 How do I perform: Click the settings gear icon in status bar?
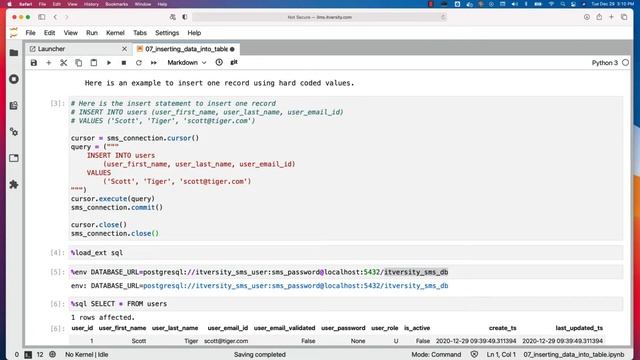coord(53,355)
